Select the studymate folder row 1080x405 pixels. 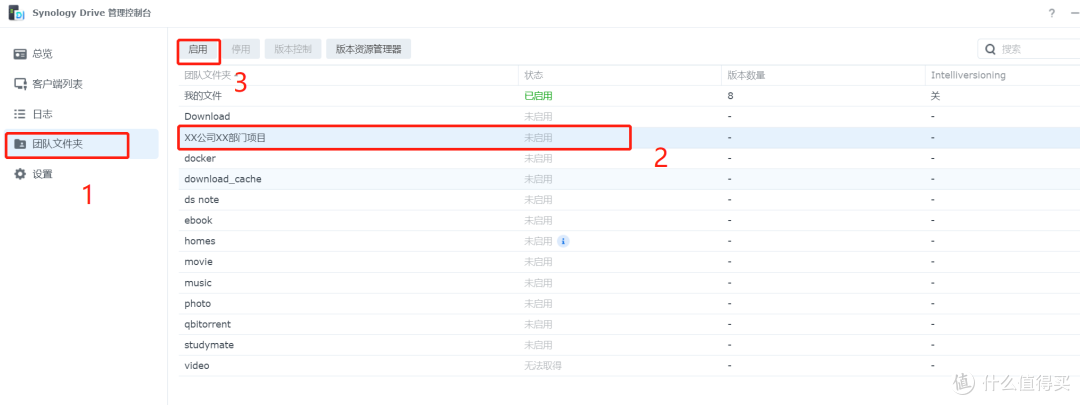click(630, 344)
